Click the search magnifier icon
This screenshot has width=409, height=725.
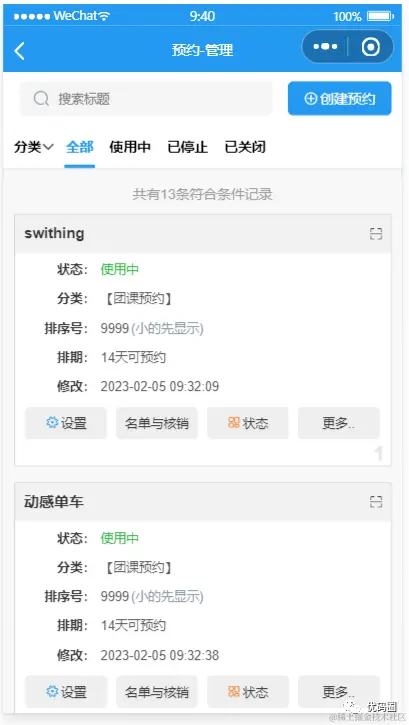click(41, 98)
